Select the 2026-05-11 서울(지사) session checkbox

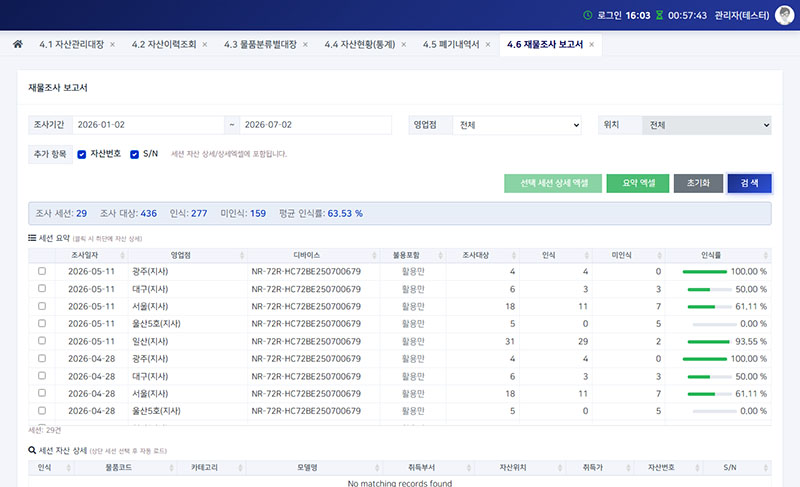coord(42,306)
